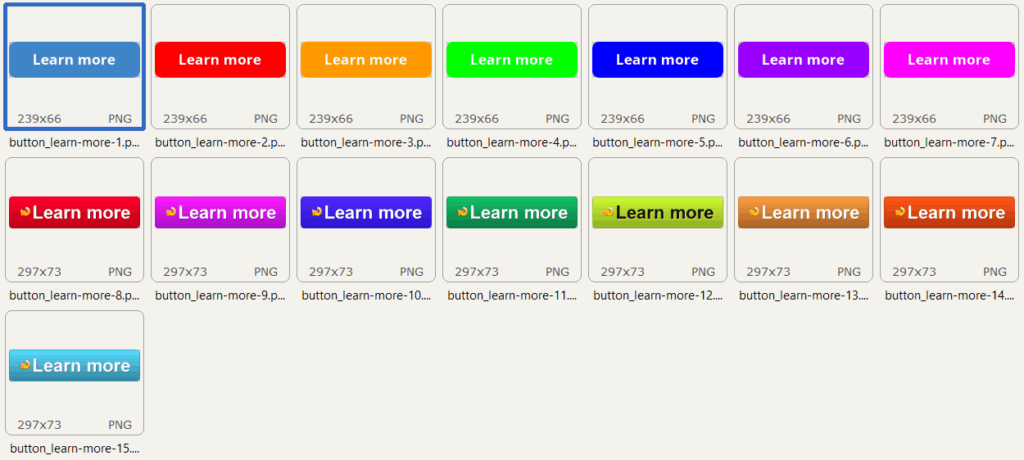
Task: Choose the flat orange Learn more thumbnail
Action: click(x=366, y=60)
